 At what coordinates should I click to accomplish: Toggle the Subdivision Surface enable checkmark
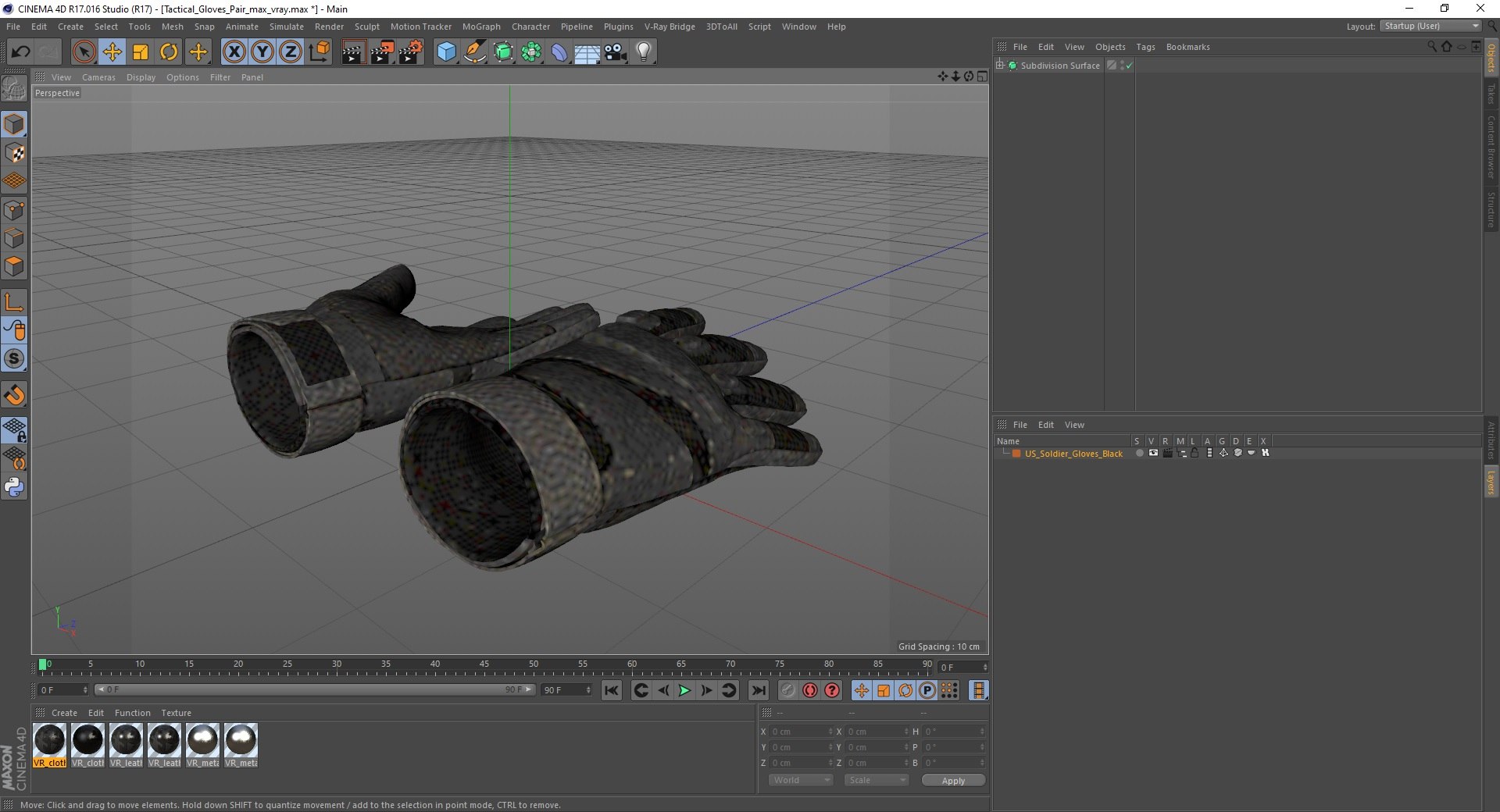coord(1129,66)
